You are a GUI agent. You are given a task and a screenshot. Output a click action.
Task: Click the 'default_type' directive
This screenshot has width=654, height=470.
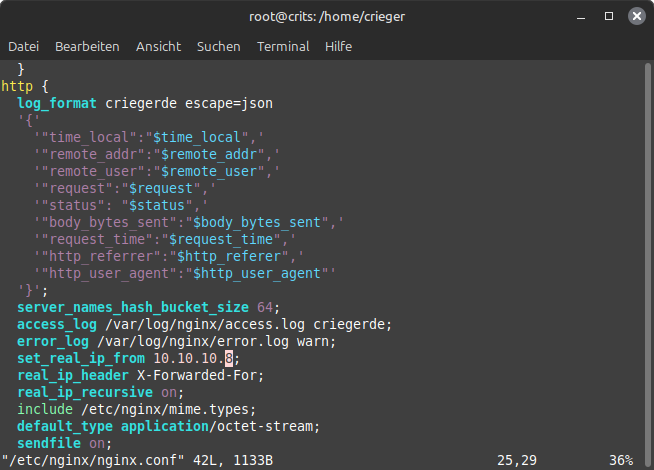pyautogui.click(x=65, y=427)
